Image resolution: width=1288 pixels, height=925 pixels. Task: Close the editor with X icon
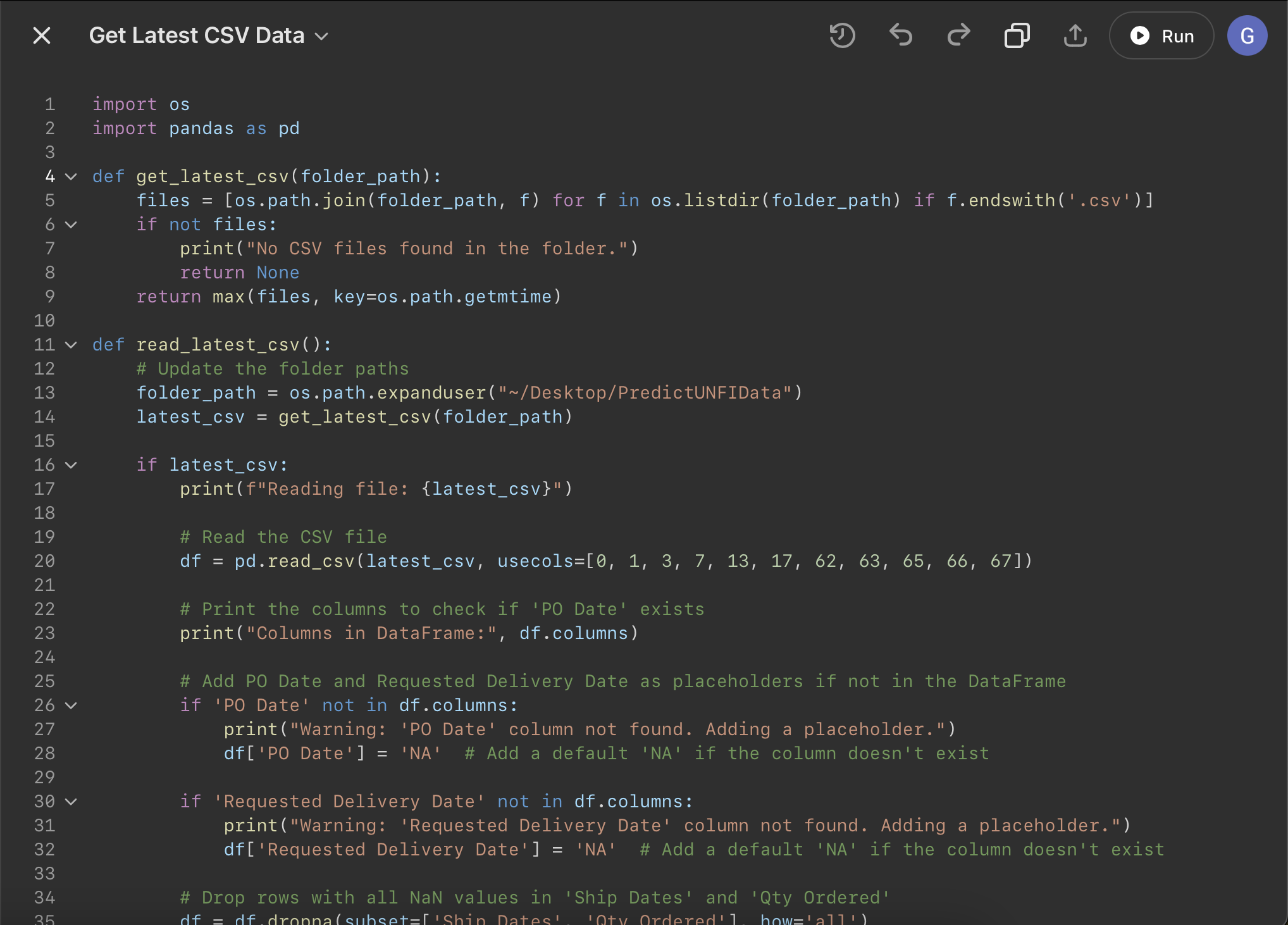42,35
